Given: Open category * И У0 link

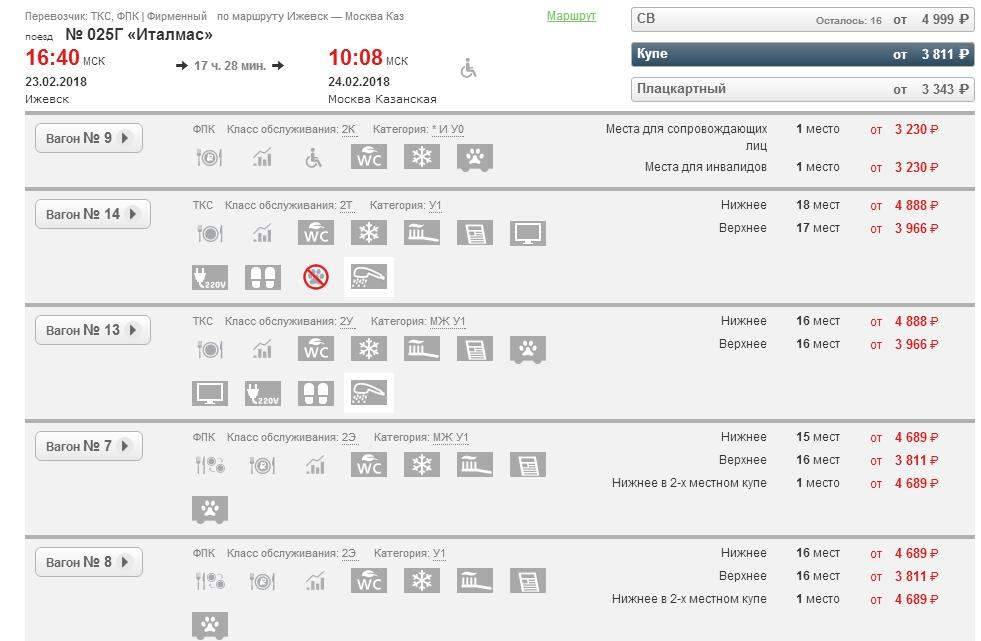Looking at the screenshot, I should [x=448, y=129].
